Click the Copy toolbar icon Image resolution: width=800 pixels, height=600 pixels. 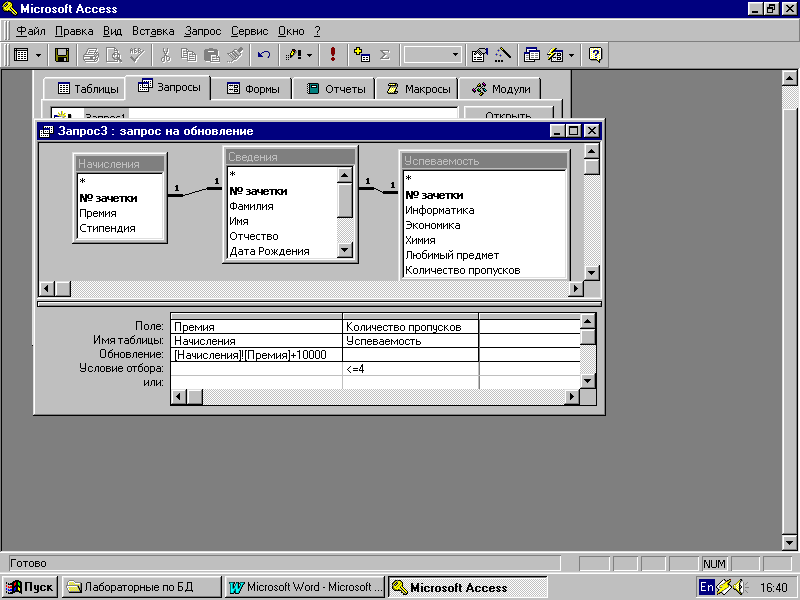[188, 55]
